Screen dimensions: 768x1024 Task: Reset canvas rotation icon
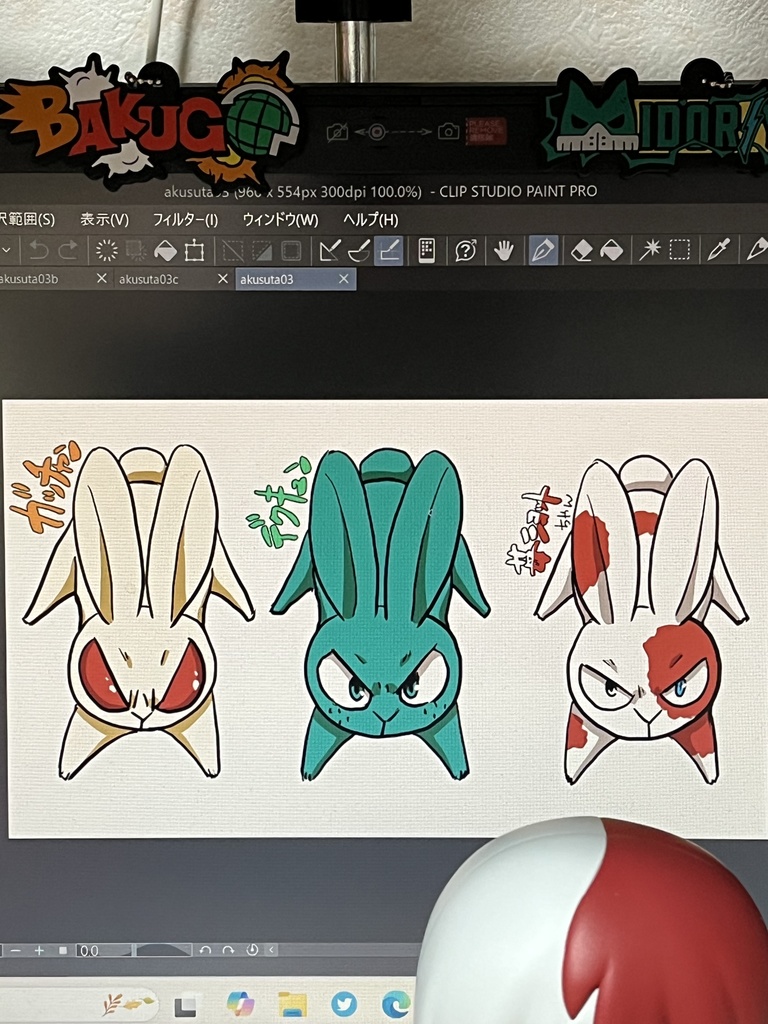[252, 950]
